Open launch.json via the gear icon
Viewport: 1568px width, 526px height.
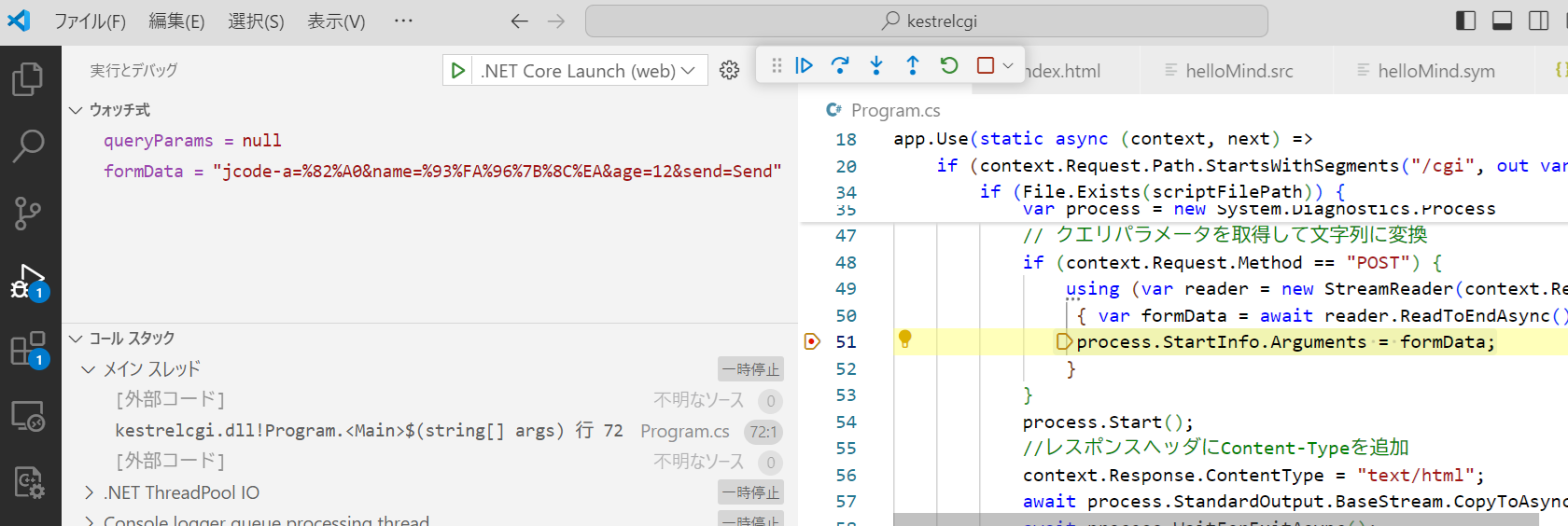(730, 70)
